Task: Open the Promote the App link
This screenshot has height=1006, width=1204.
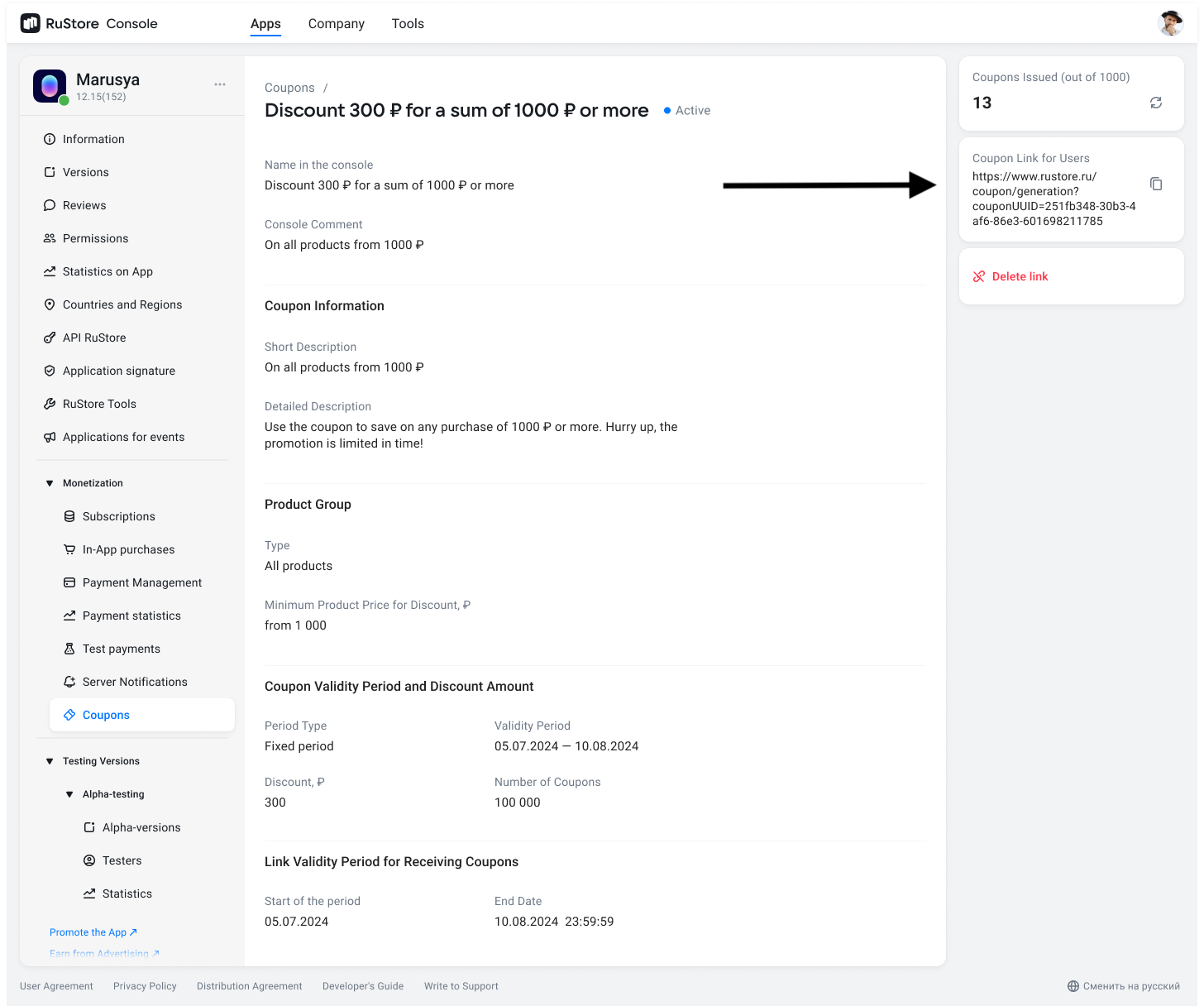Action: [x=93, y=932]
